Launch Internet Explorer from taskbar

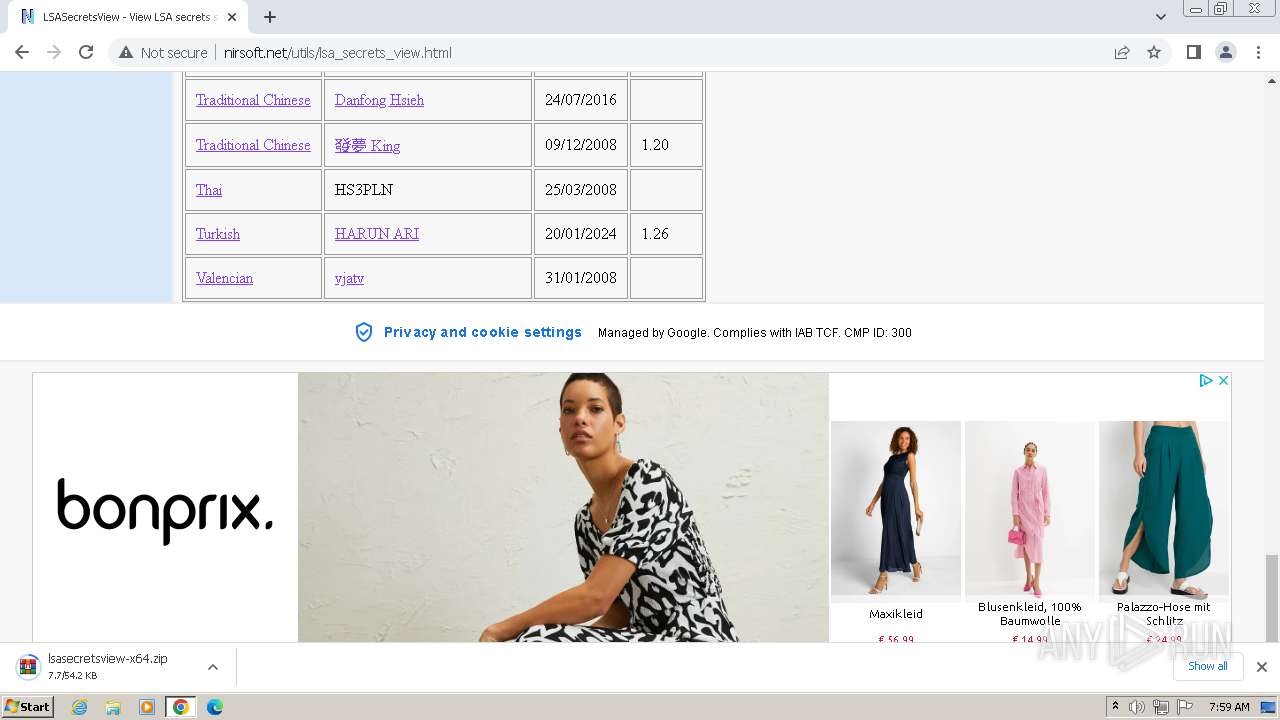click(x=80, y=707)
